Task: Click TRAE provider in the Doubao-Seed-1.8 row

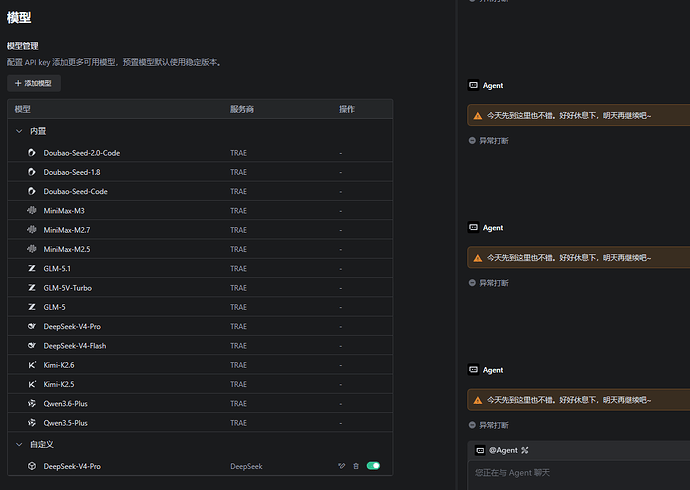Action: coord(238,172)
